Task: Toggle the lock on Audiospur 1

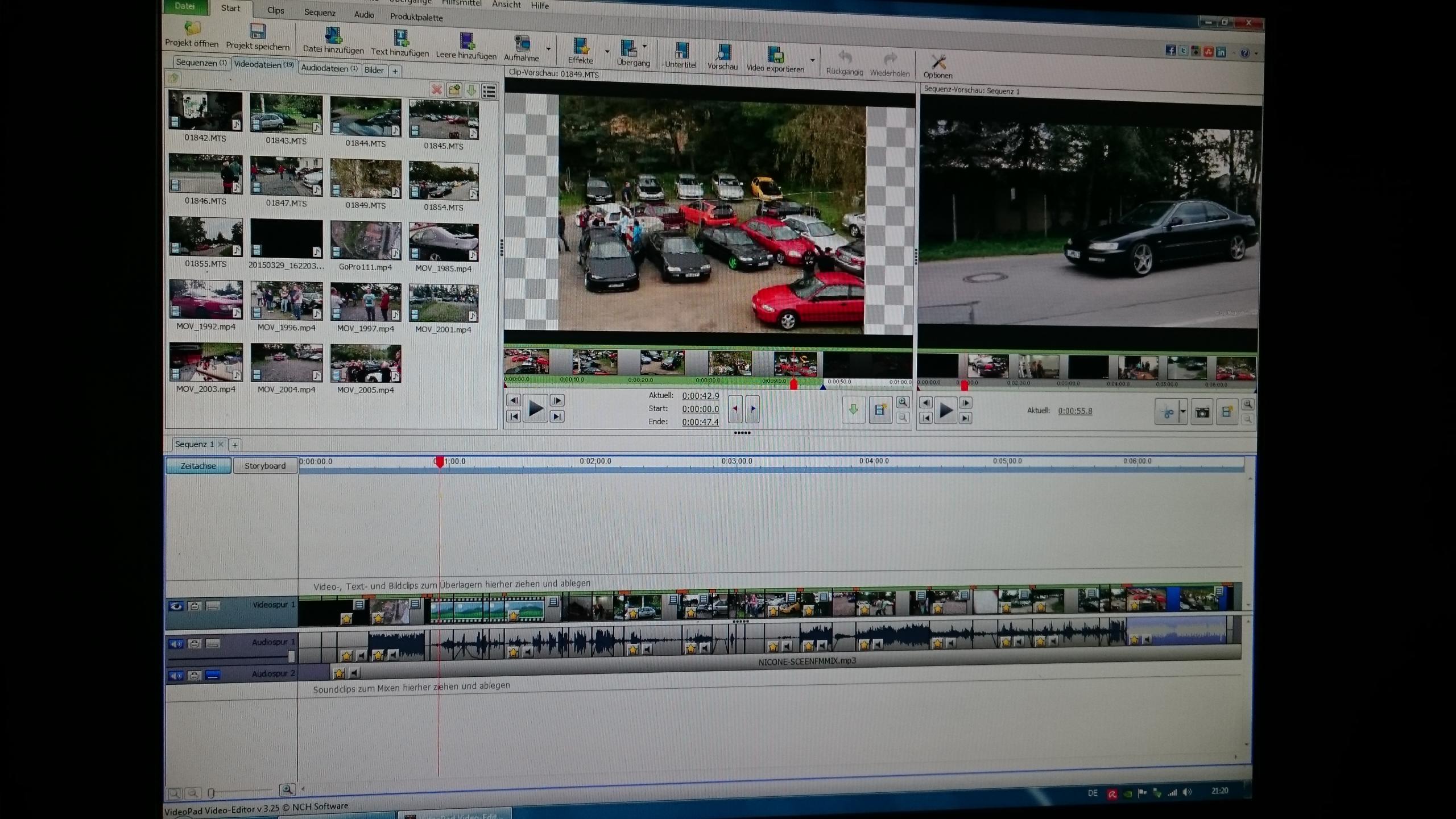Action: (195, 644)
